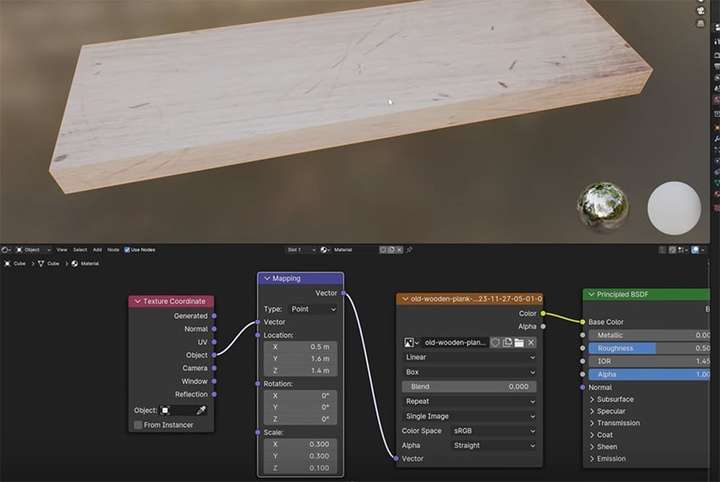Screen dimensions: 720x482
Task: Click the eyedropper icon beside Object field
Action: 201,410
